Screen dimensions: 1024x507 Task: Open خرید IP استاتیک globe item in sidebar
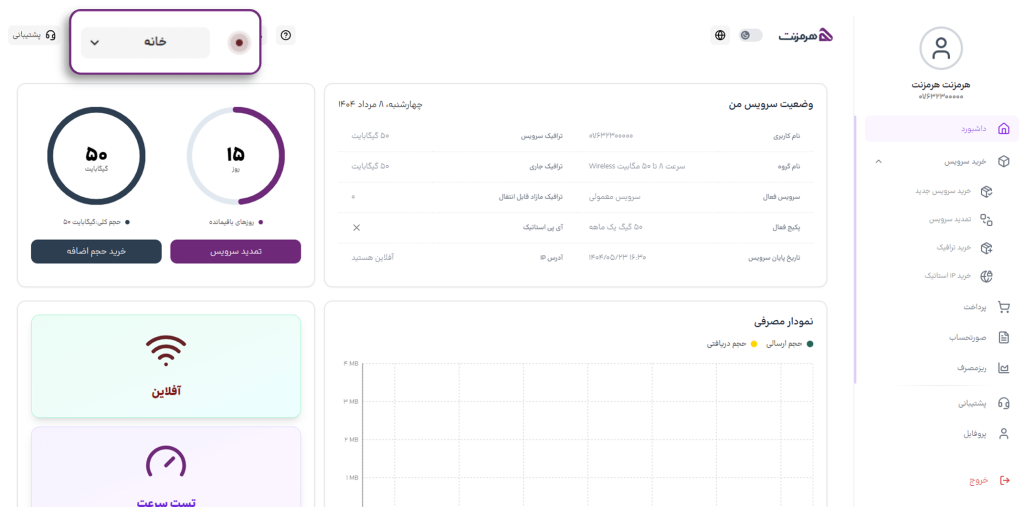tap(958, 276)
